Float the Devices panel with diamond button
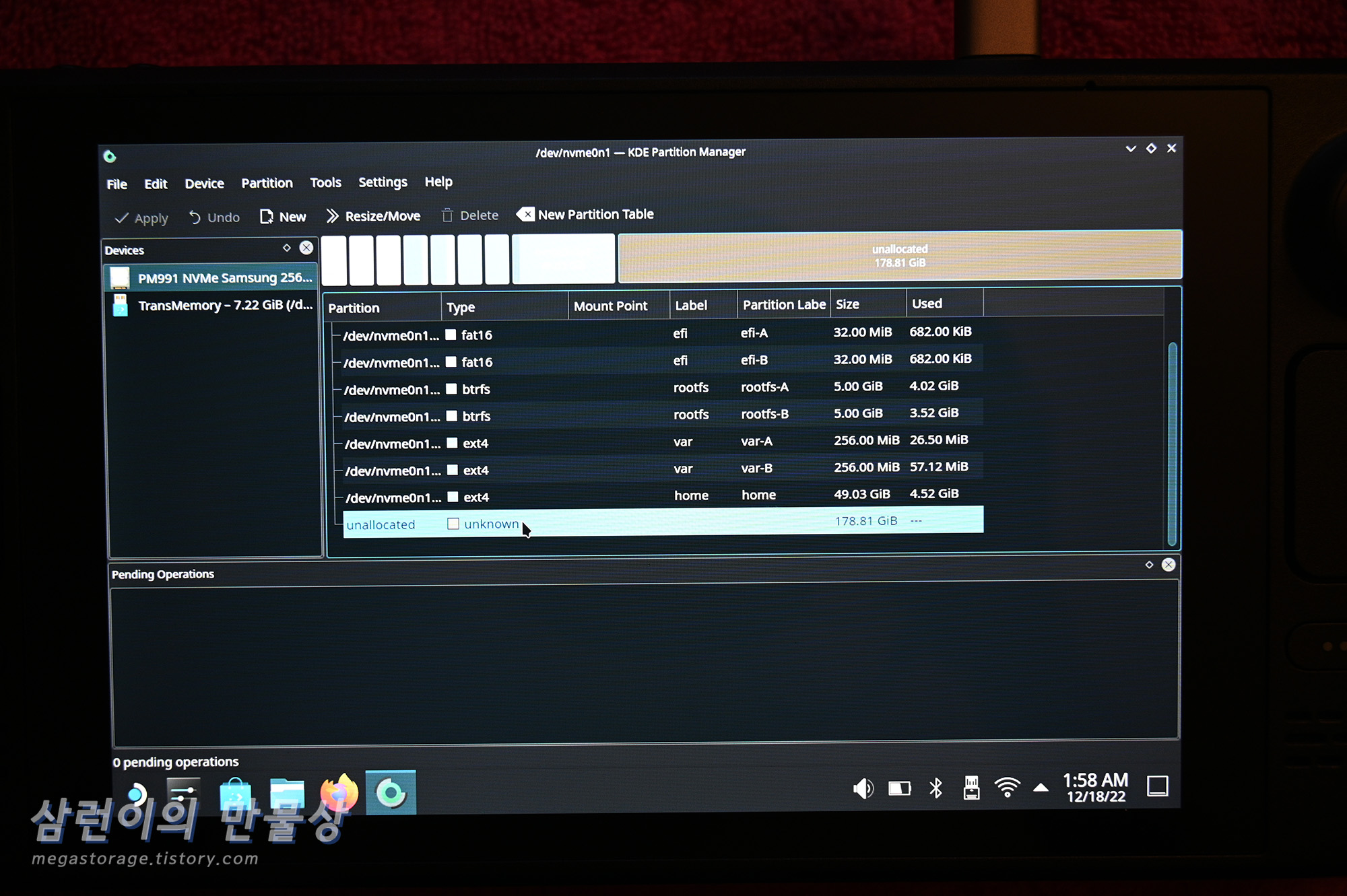This screenshot has height=896, width=1347. click(x=287, y=248)
